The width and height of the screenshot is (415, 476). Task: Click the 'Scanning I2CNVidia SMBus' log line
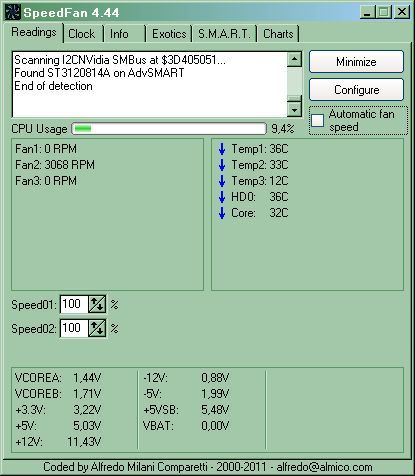click(x=120, y=60)
